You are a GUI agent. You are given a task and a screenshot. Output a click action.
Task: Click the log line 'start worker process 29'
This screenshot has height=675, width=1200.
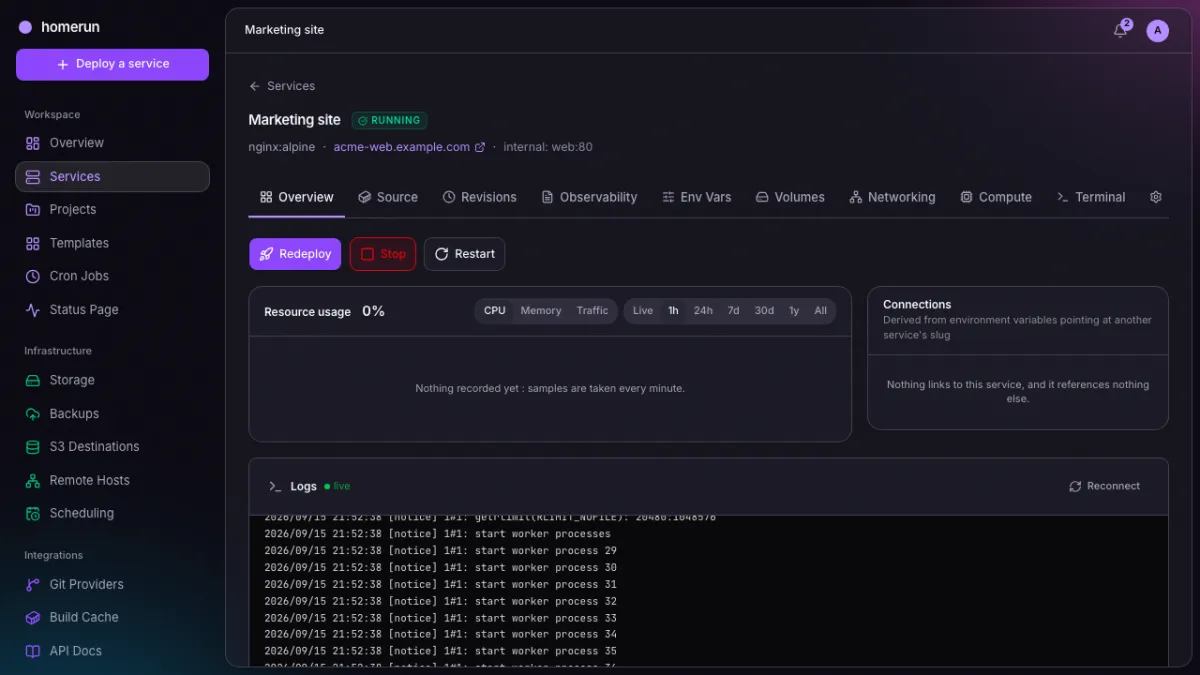[440, 551]
